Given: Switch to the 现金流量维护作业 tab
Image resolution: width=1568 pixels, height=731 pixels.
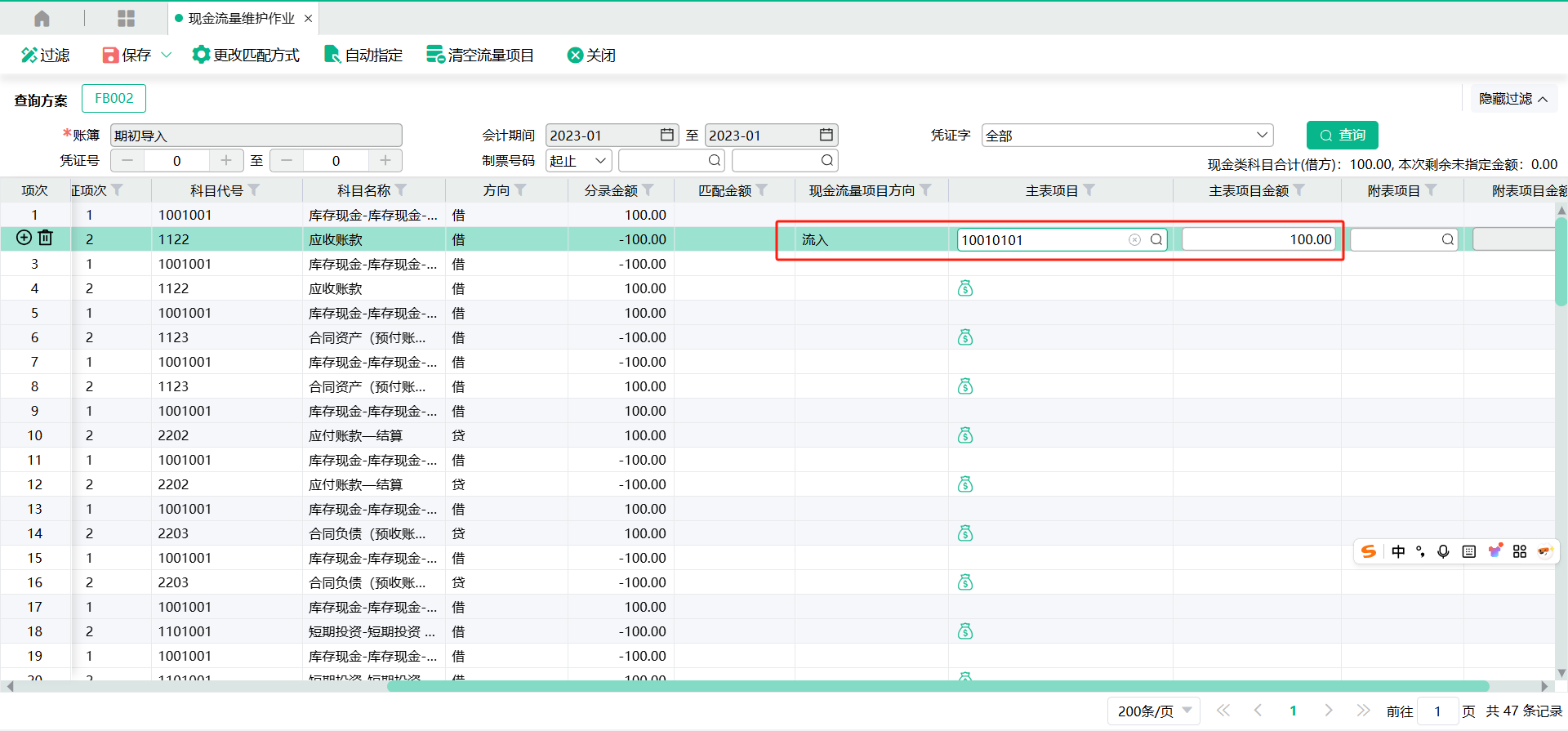Looking at the screenshot, I should click(240, 18).
